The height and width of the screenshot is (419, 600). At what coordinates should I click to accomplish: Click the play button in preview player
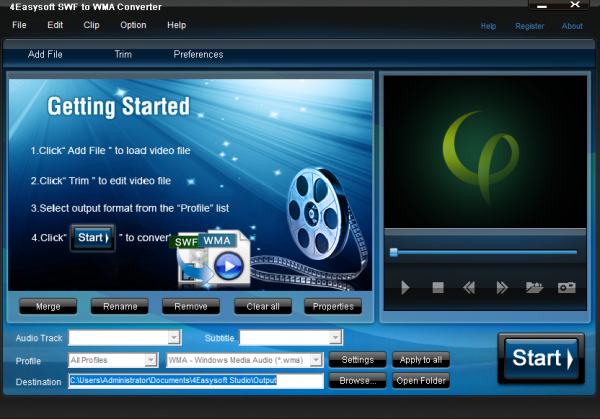(x=405, y=287)
